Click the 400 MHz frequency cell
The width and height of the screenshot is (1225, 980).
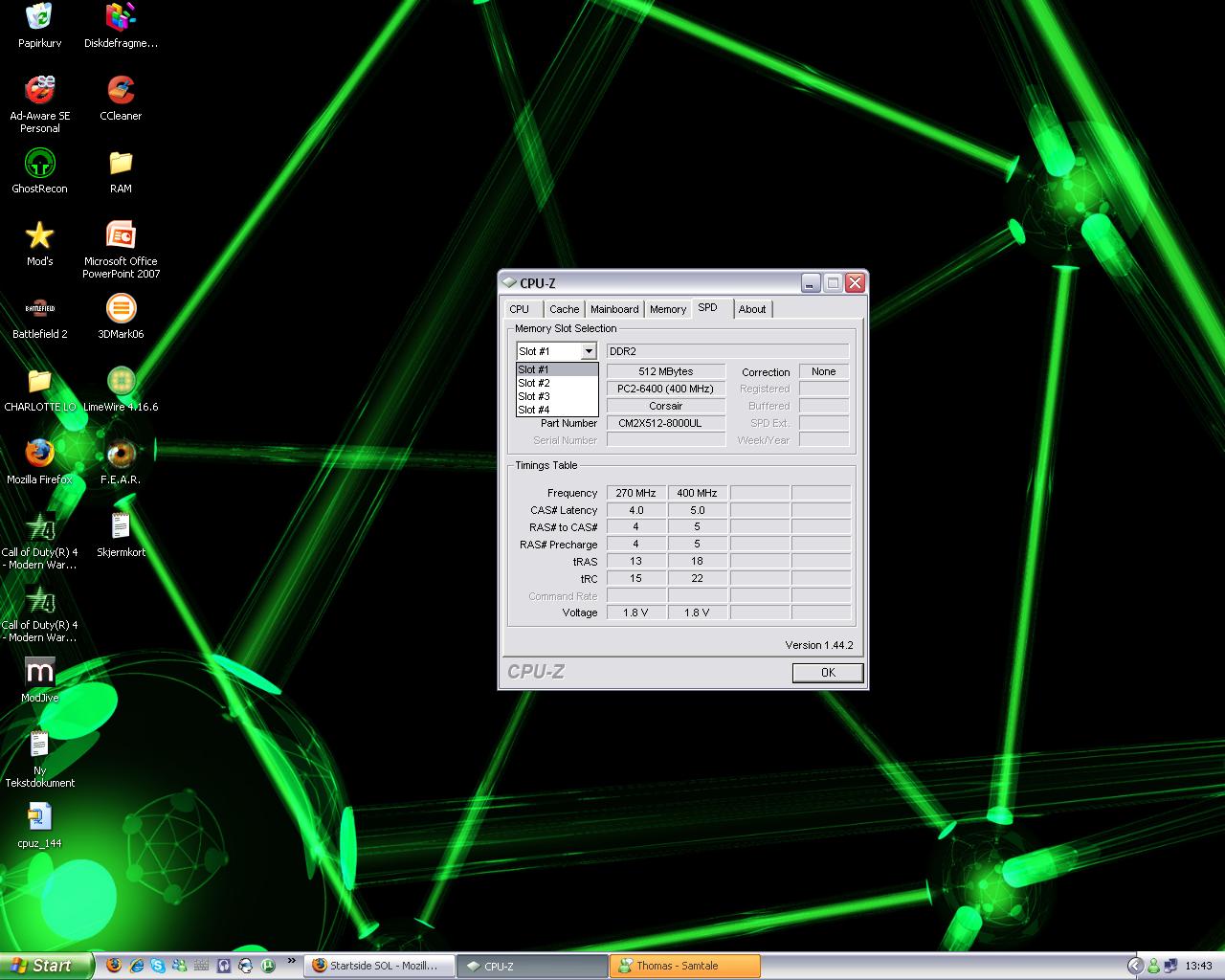[x=697, y=493]
